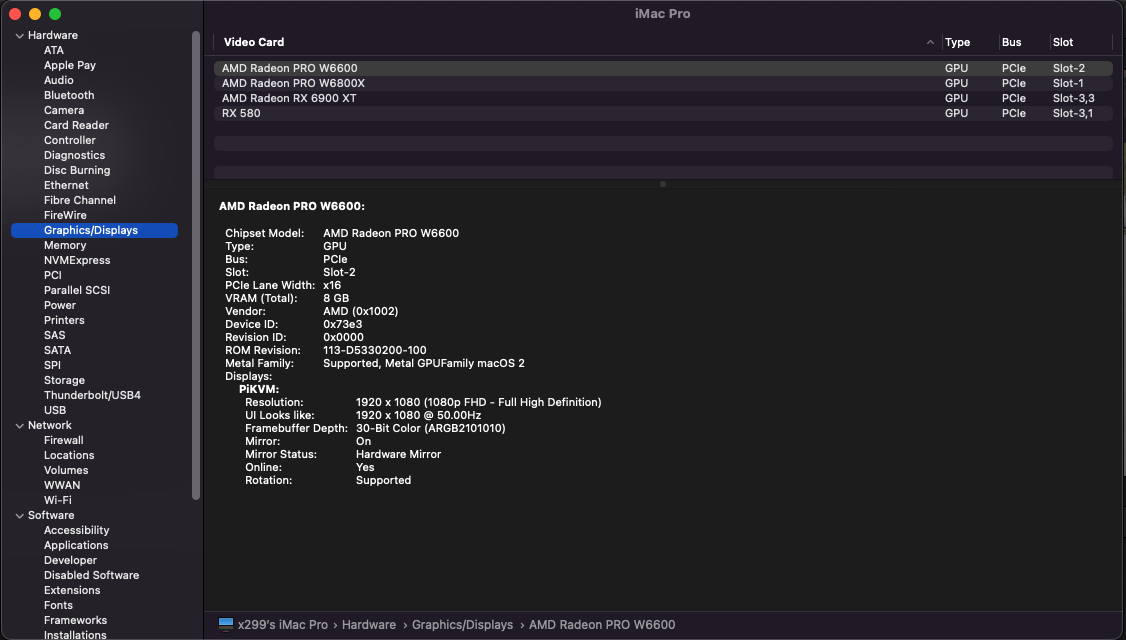1126x640 pixels.
Task: Click the split pane divider handle
Action: (x=663, y=184)
